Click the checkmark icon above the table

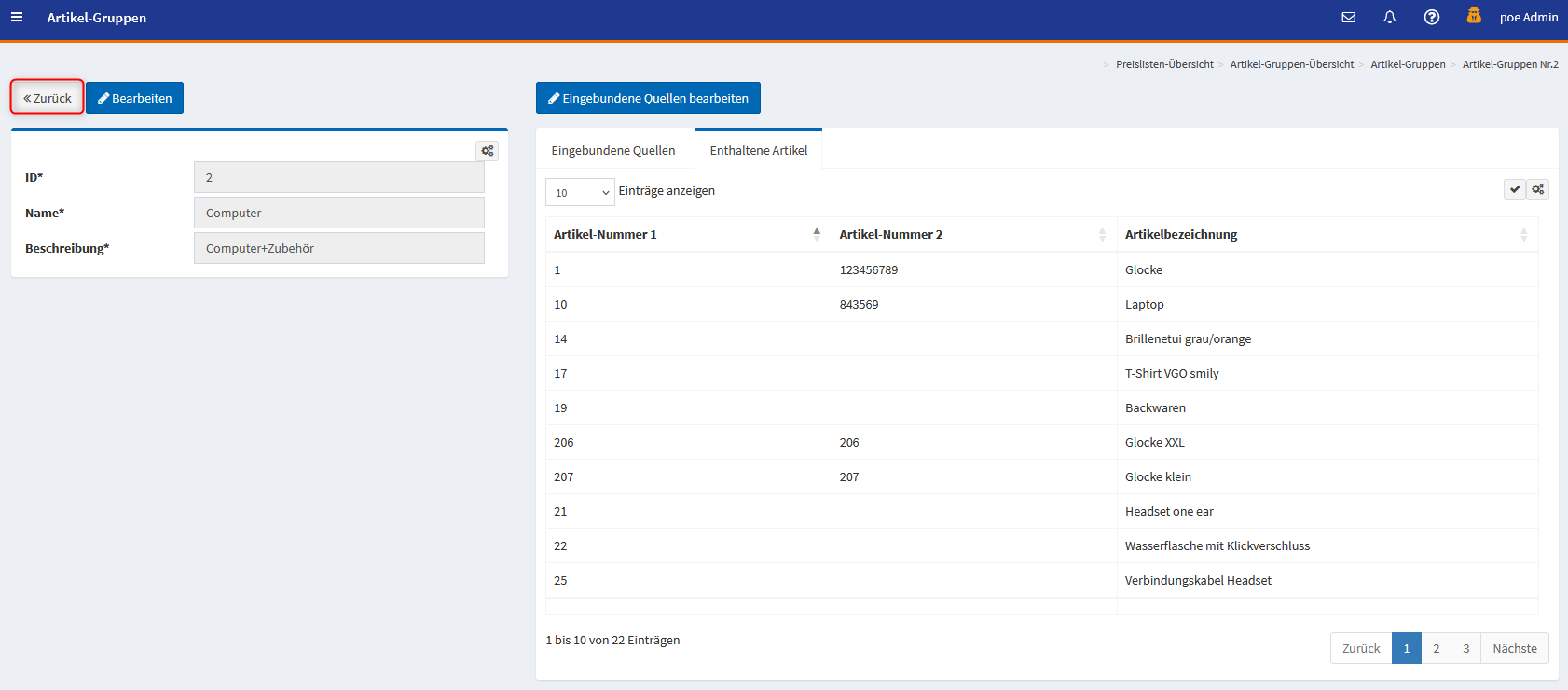coord(1515,189)
